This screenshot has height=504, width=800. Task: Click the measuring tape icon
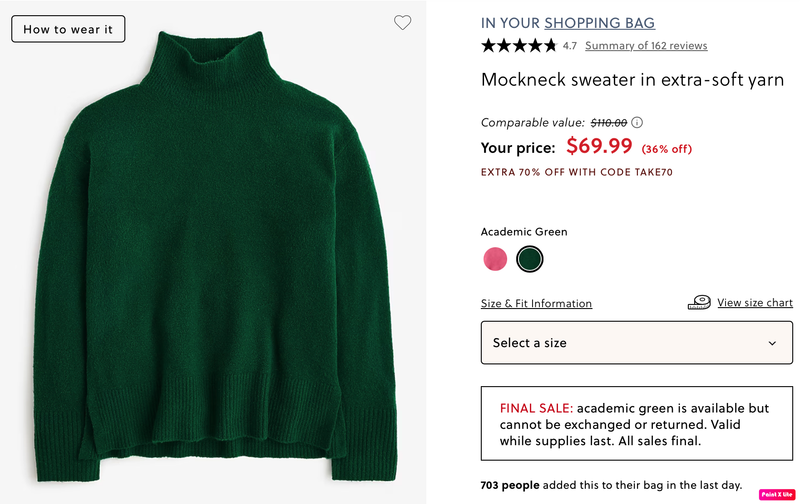[x=699, y=302]
